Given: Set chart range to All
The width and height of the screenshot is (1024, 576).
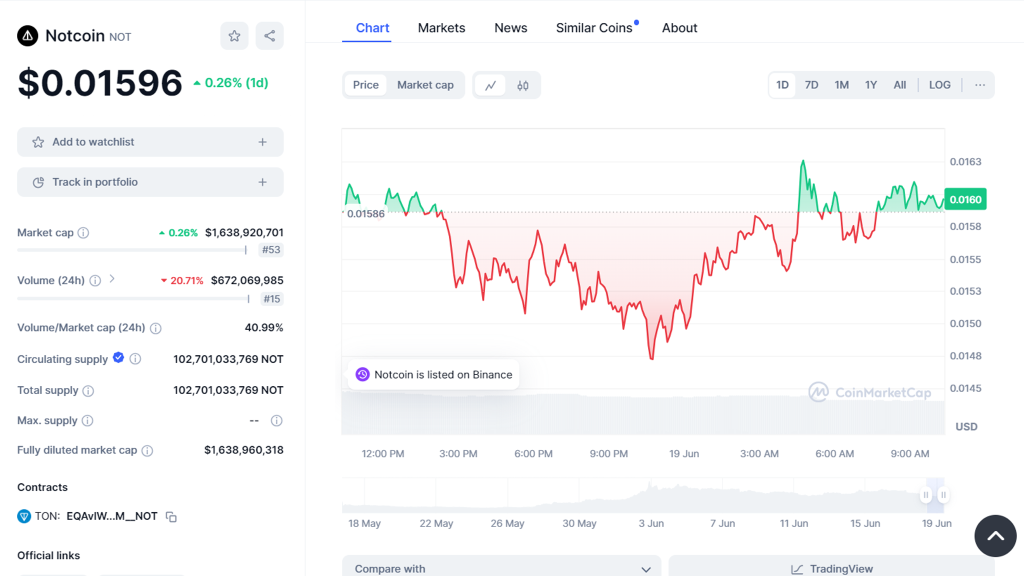Looking at the screenshot, I should point(900,85).
